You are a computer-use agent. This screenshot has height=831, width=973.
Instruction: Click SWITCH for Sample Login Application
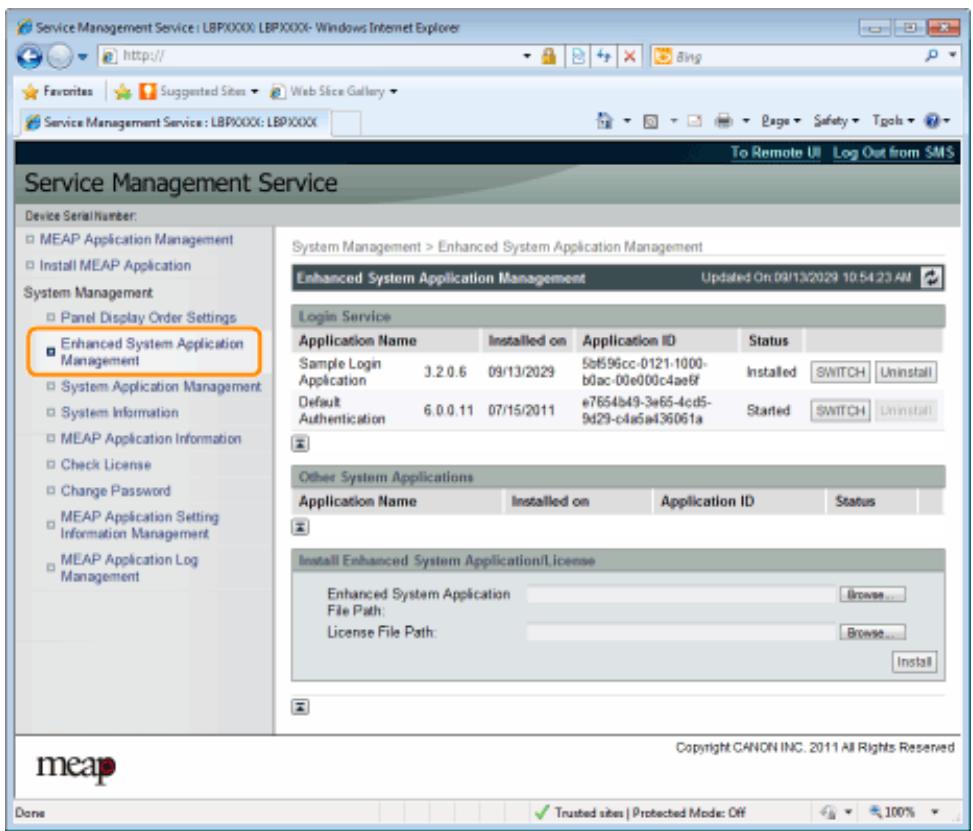tap(840, 372)
